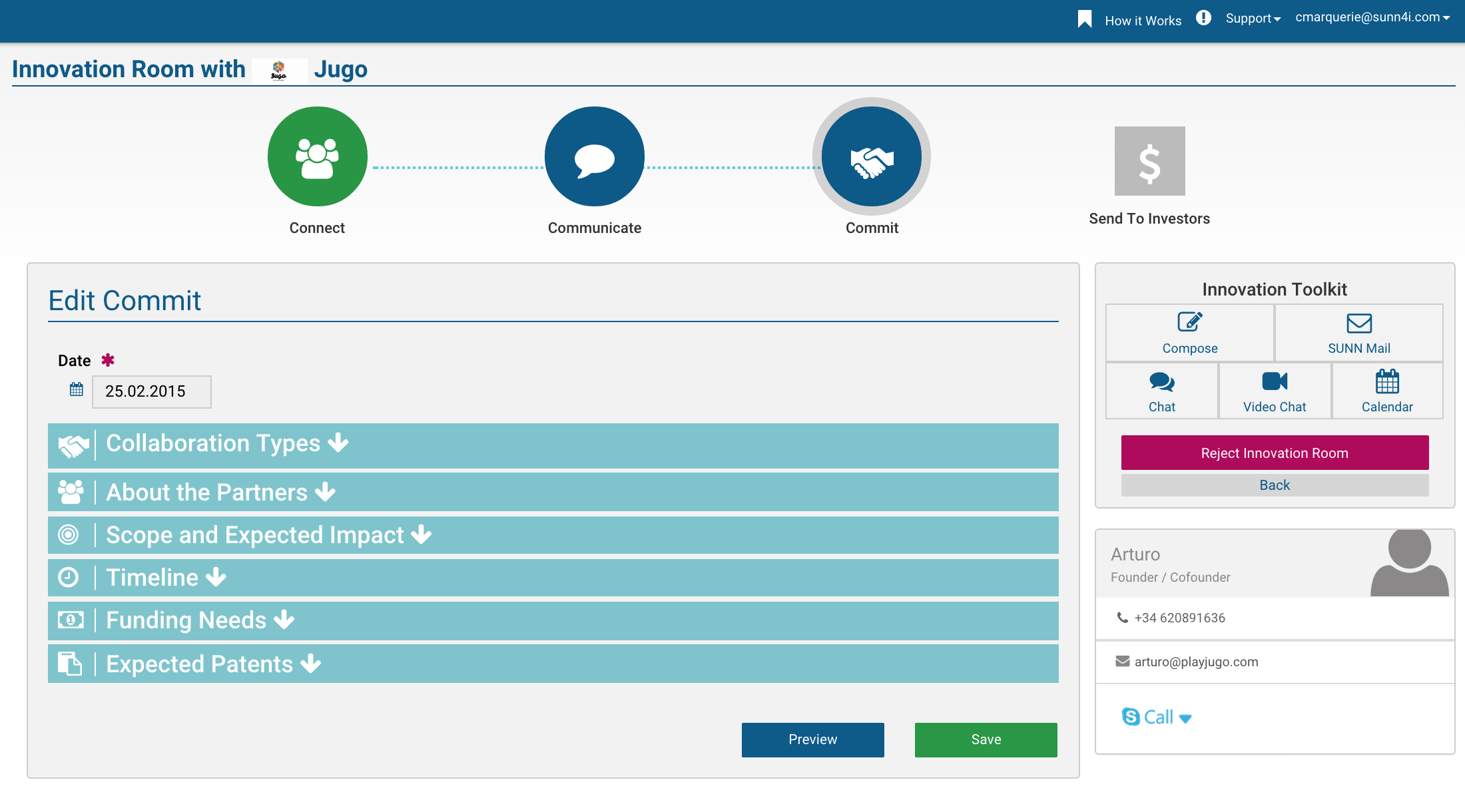Click the Skype icon next to Call
This screenshot has width=1465, height=812.
pyautogui.click(x=1131, y=717)
